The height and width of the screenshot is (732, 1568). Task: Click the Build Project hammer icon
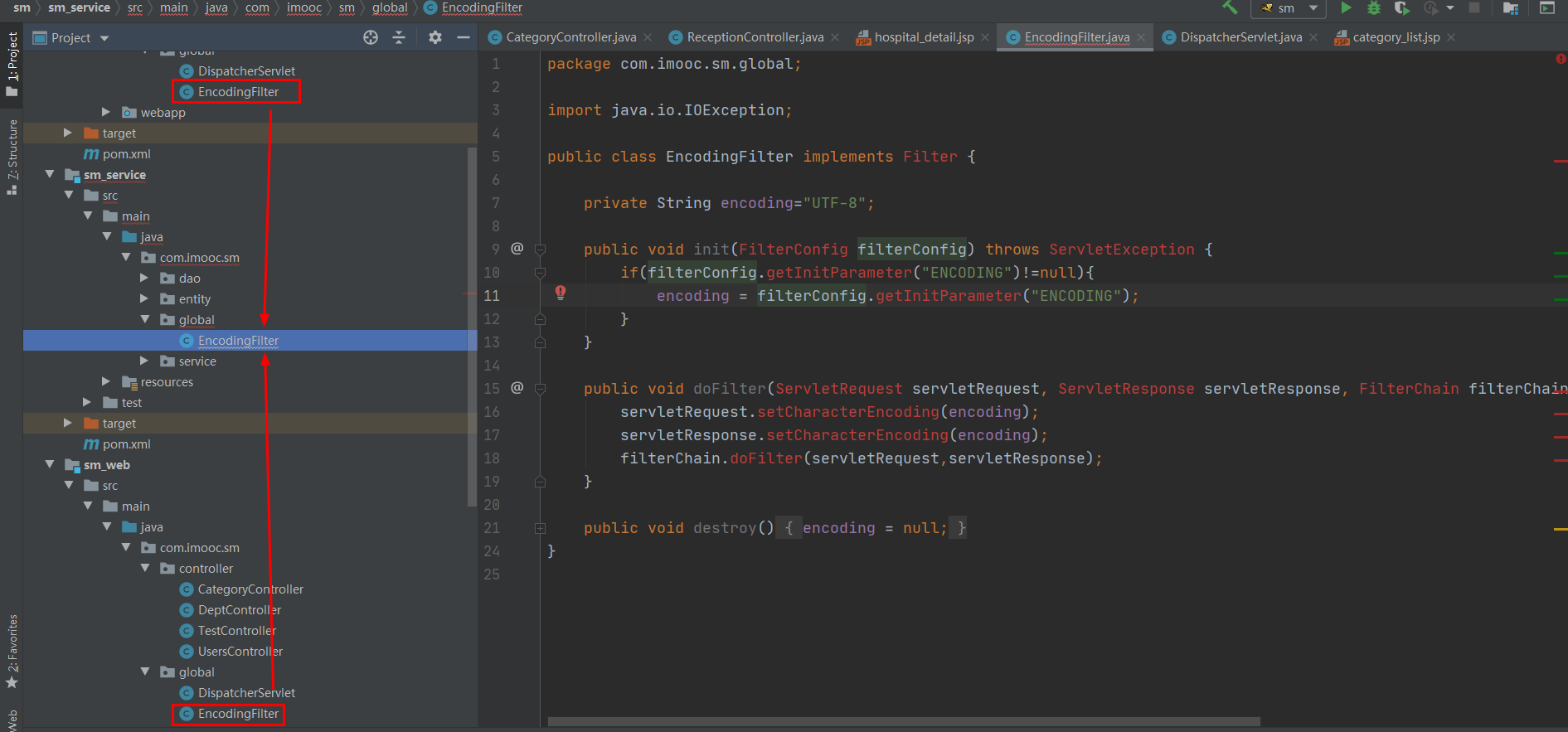point(1230,7)
